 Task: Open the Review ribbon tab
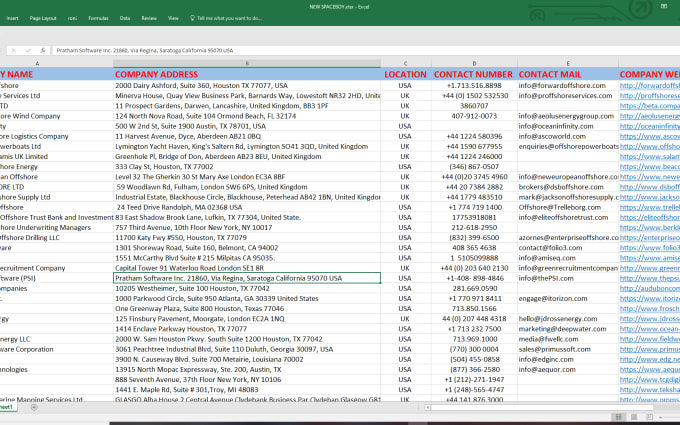tap(149, 18)
